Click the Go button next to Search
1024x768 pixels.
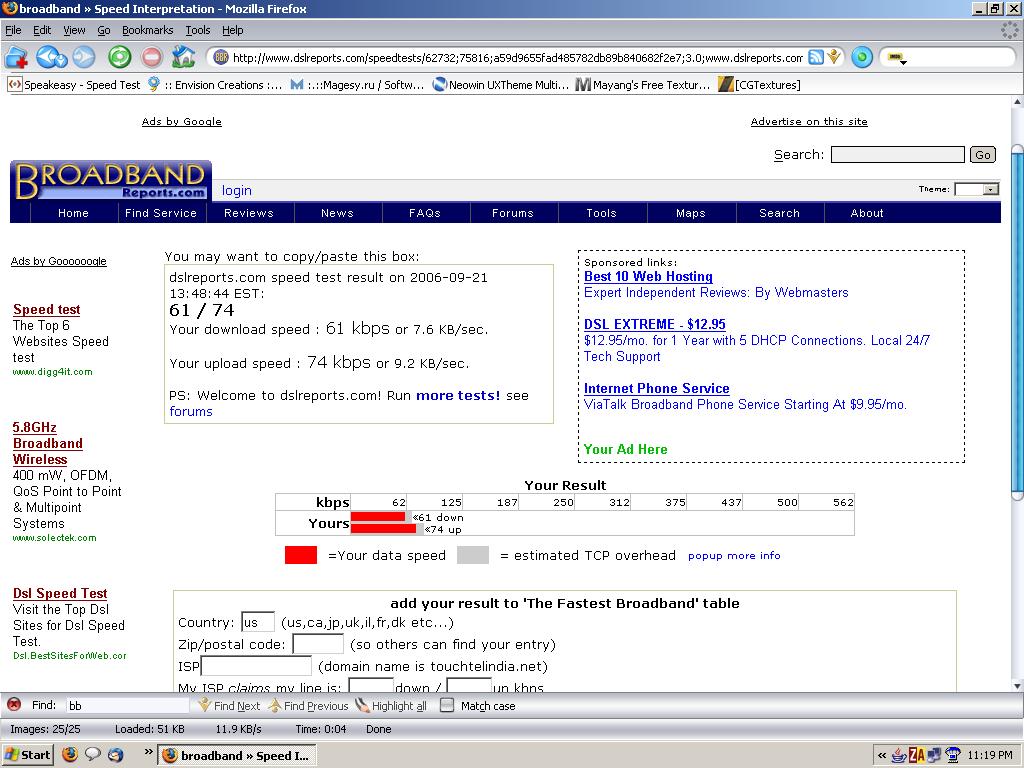(x=983, y=154)
